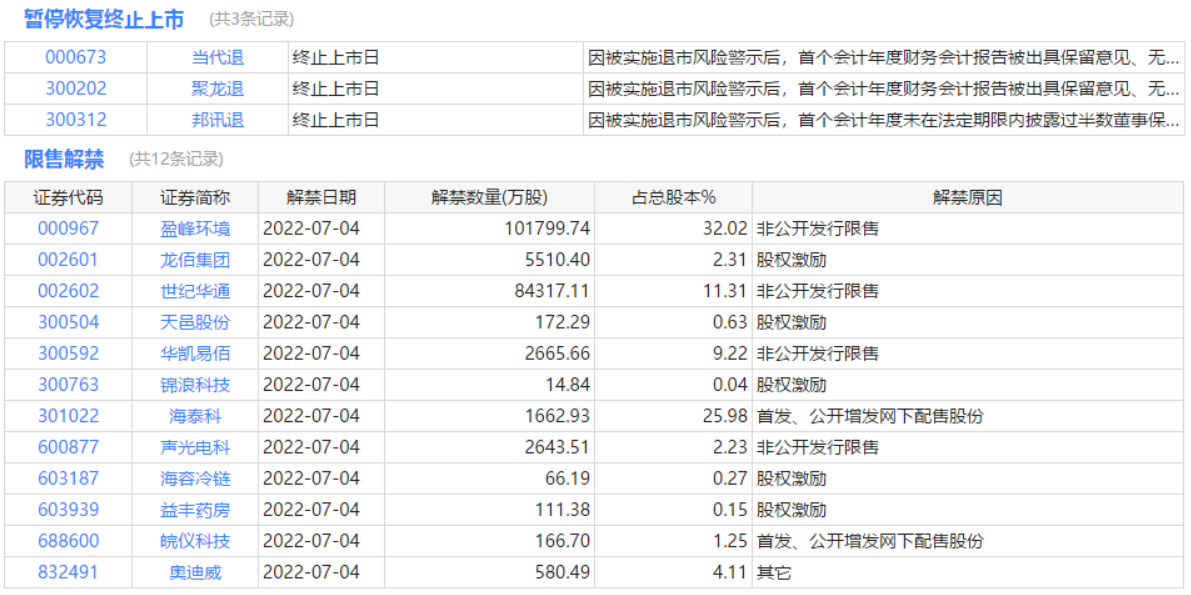The width and height of the screenshot is (1191, 595).
Task: Select 股权激励 reason in 龙佰集团 row
Action: pyautogui.click(x=968, y=260)
